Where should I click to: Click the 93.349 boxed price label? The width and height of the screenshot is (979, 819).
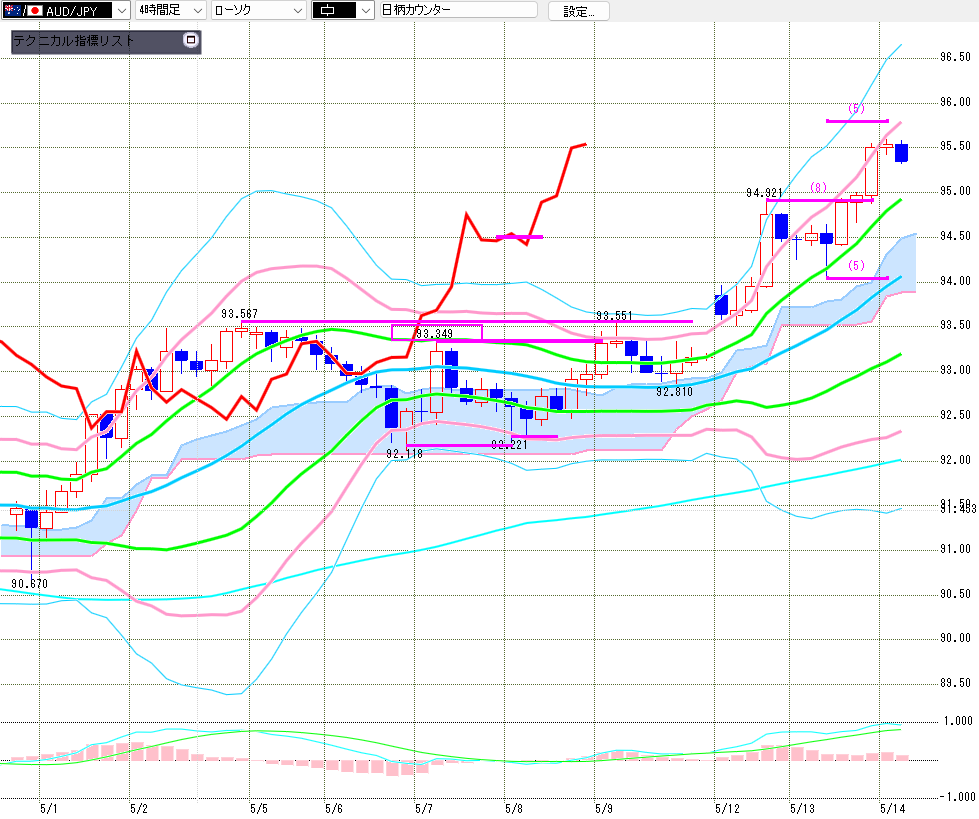[436, 333]
